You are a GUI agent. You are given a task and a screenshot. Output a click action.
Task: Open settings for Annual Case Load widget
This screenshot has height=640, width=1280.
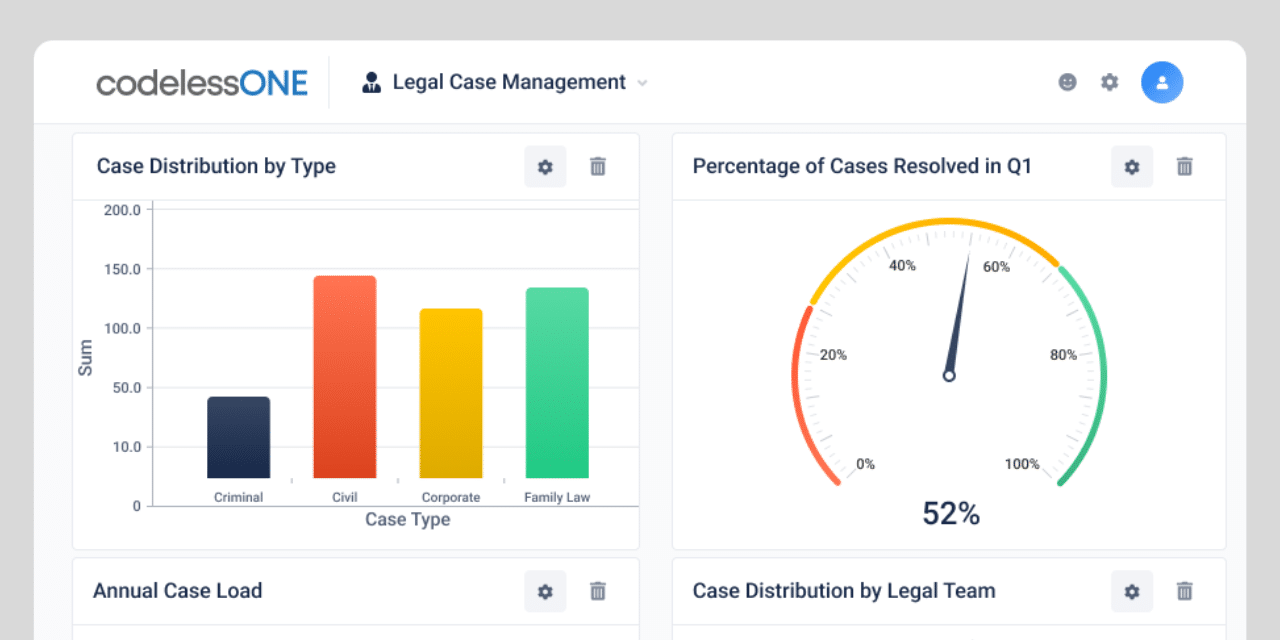click(x=545, y=592)
